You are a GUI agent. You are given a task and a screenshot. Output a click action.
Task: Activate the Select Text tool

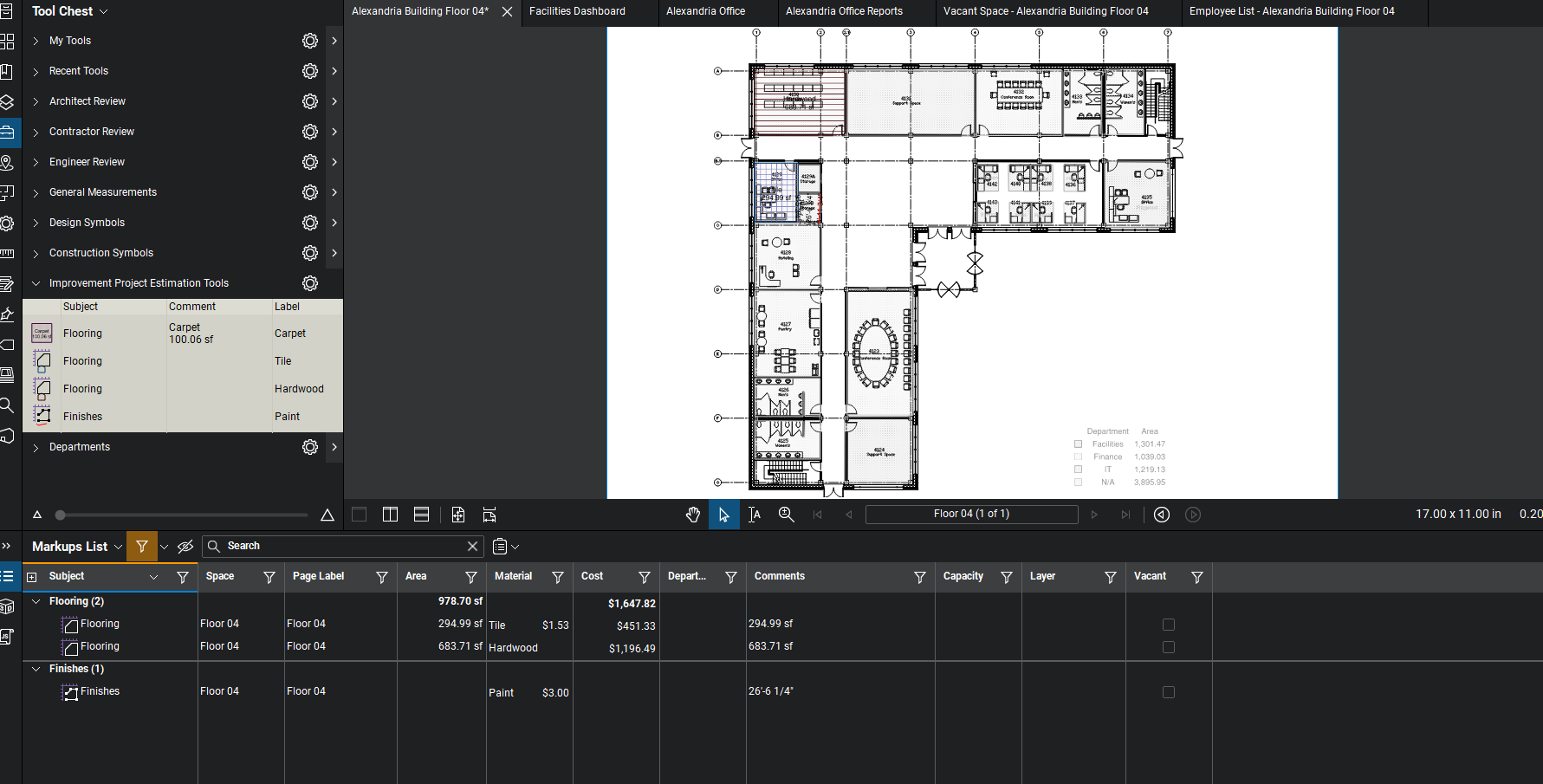click(755, 515)
